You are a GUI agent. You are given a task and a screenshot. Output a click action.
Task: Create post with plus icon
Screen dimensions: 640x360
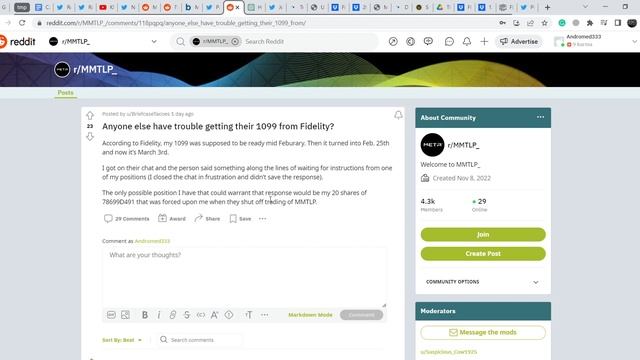click(x=484, y=41)
